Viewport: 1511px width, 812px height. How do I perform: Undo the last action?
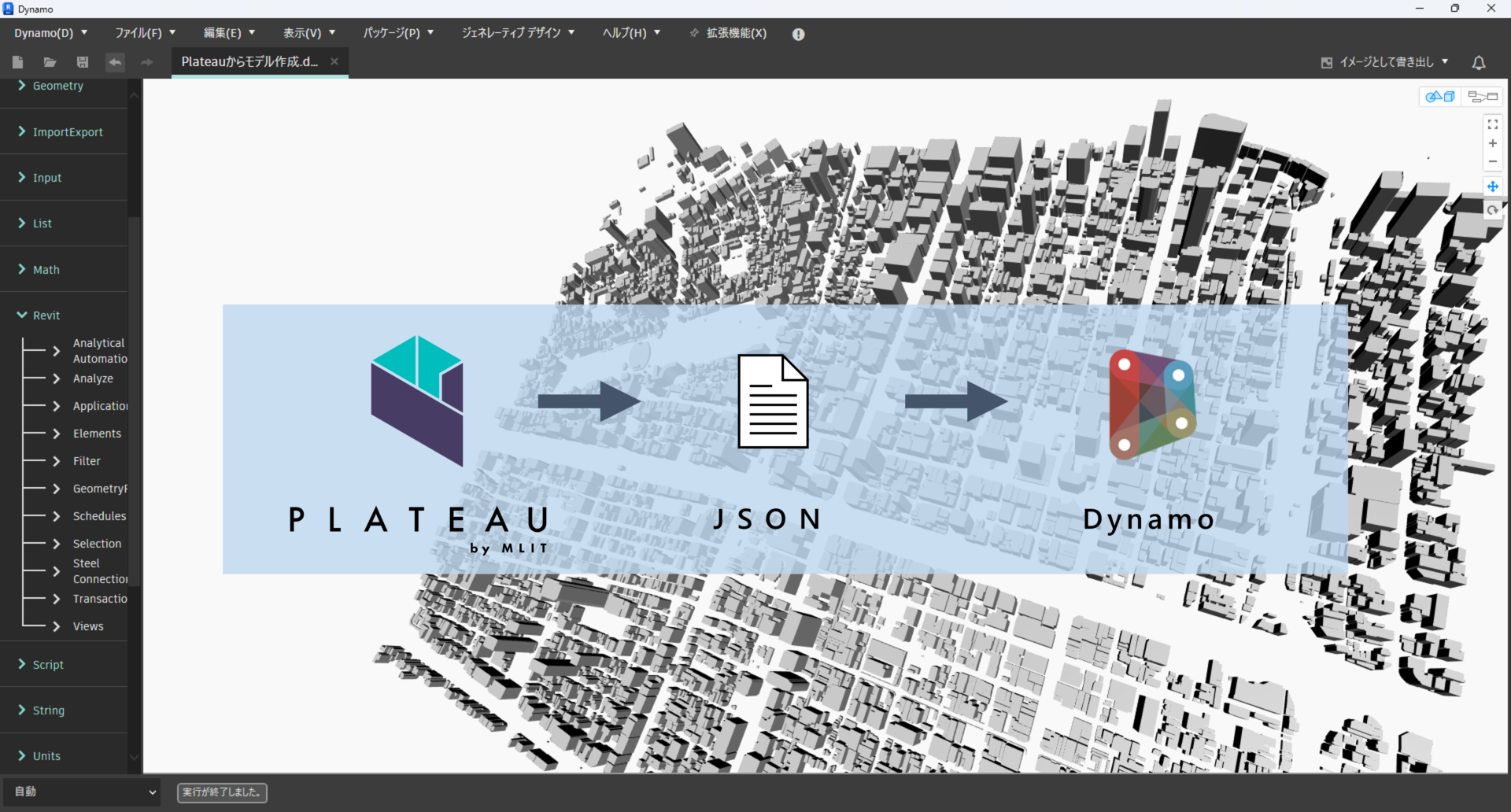[115, 62]
